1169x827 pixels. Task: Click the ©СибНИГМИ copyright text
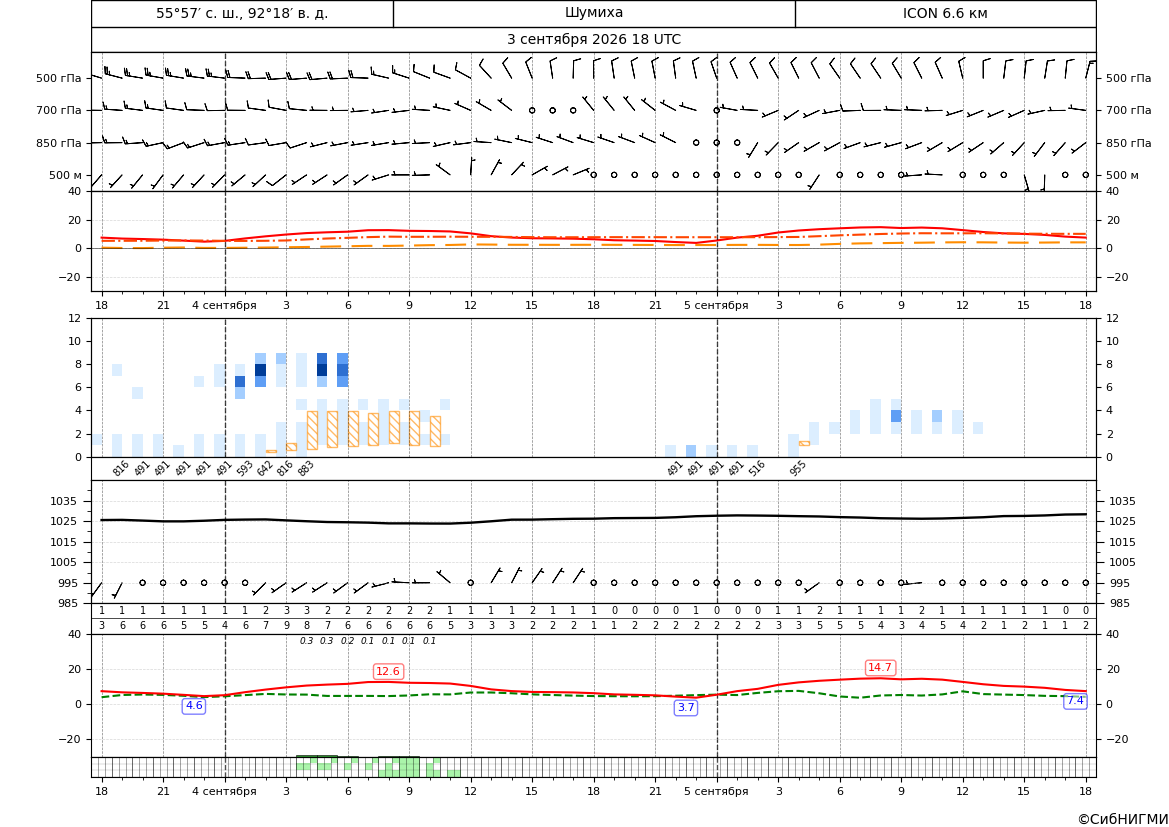click(1123, 819)
